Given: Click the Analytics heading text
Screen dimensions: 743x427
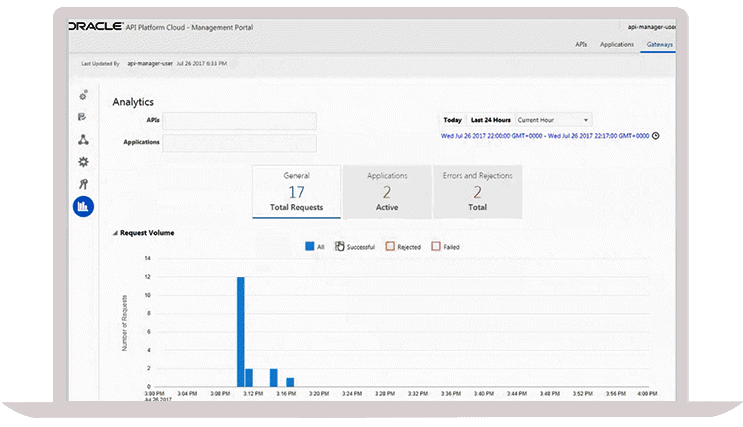Looking at the screenshot, I should pyautogui.click(x=133, y=102).
